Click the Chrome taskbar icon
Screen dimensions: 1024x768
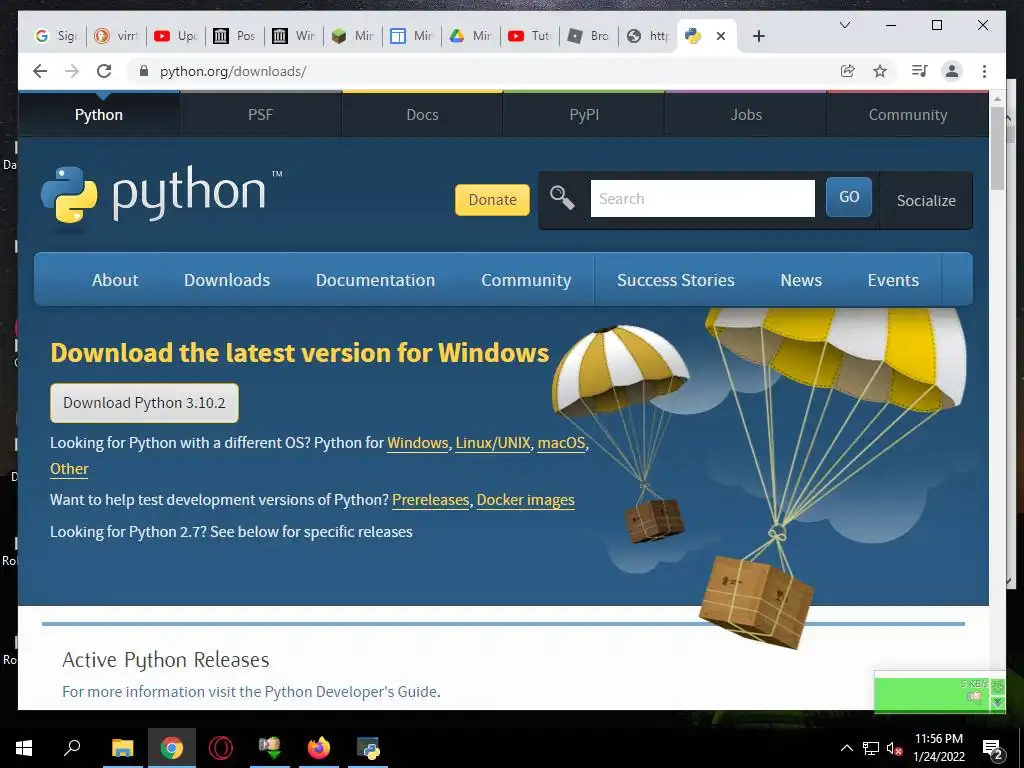(x=172, y=748)
